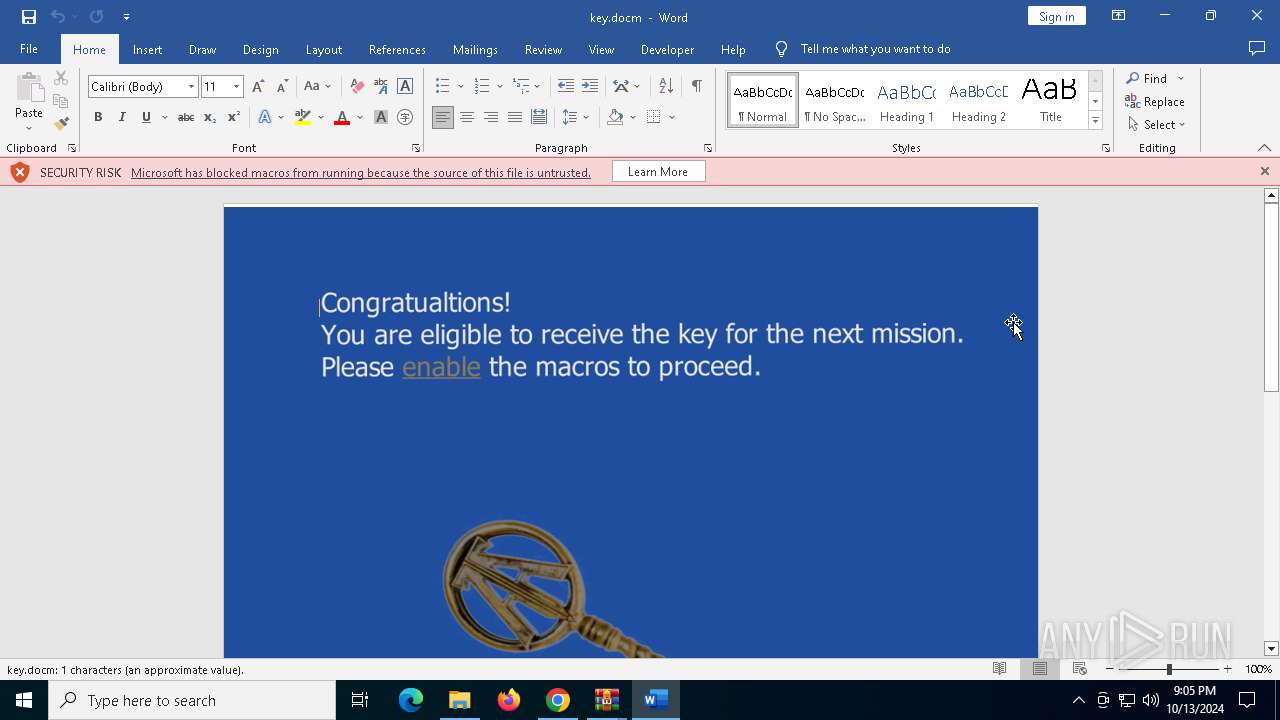Click the Windows search box
This screenshot has width=1280, height=720.
click(x=192, y=700)
